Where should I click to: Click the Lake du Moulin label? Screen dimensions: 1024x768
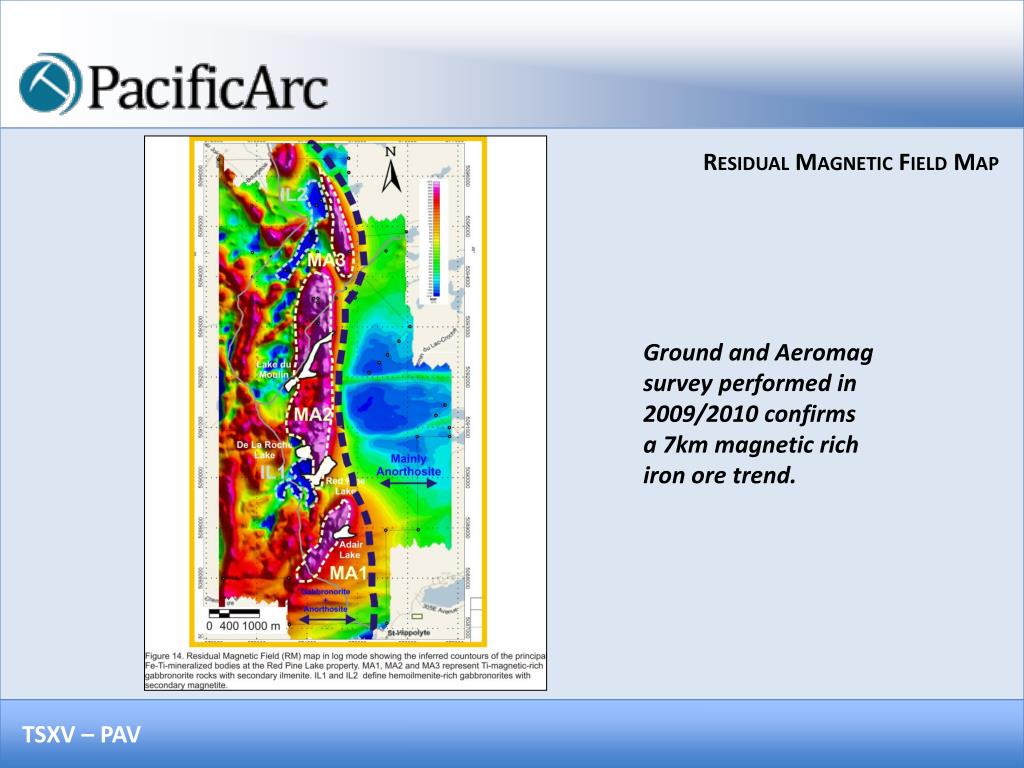click(274, 370)
